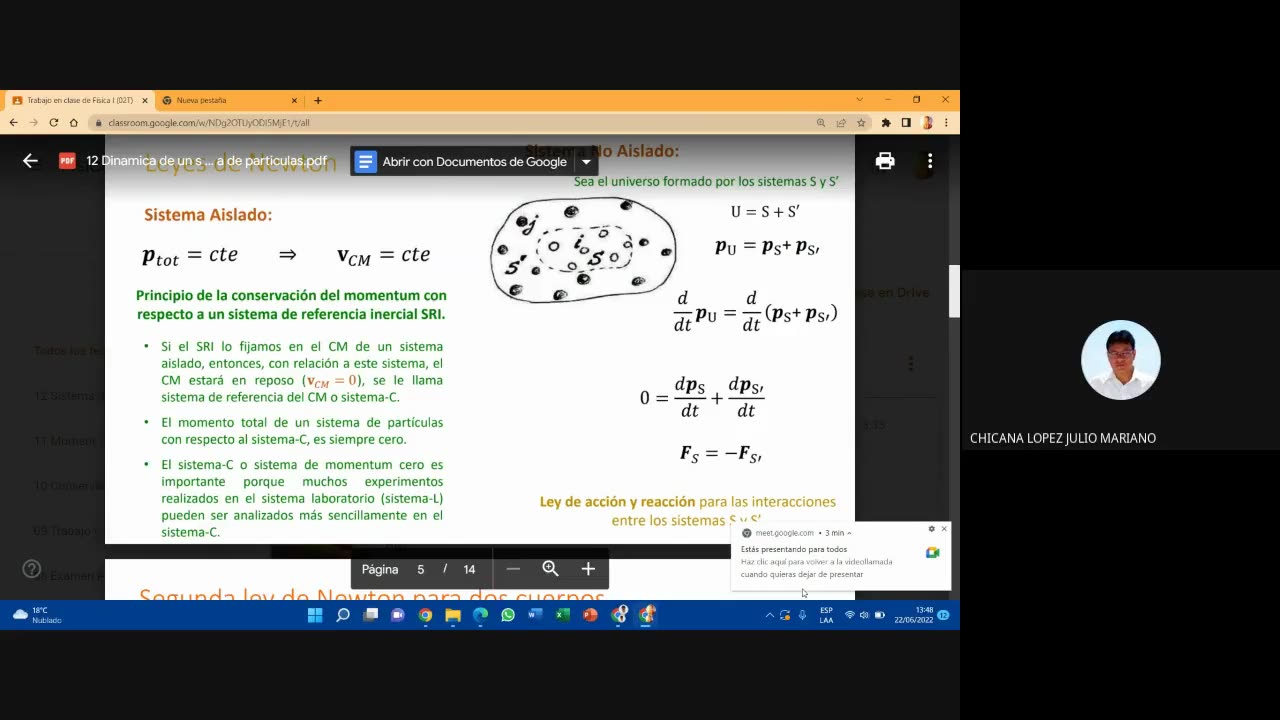The height and width of the screenshot is (720, 1280).
Task: Open the browser zoom indicator in address bar
Action: 821,123
